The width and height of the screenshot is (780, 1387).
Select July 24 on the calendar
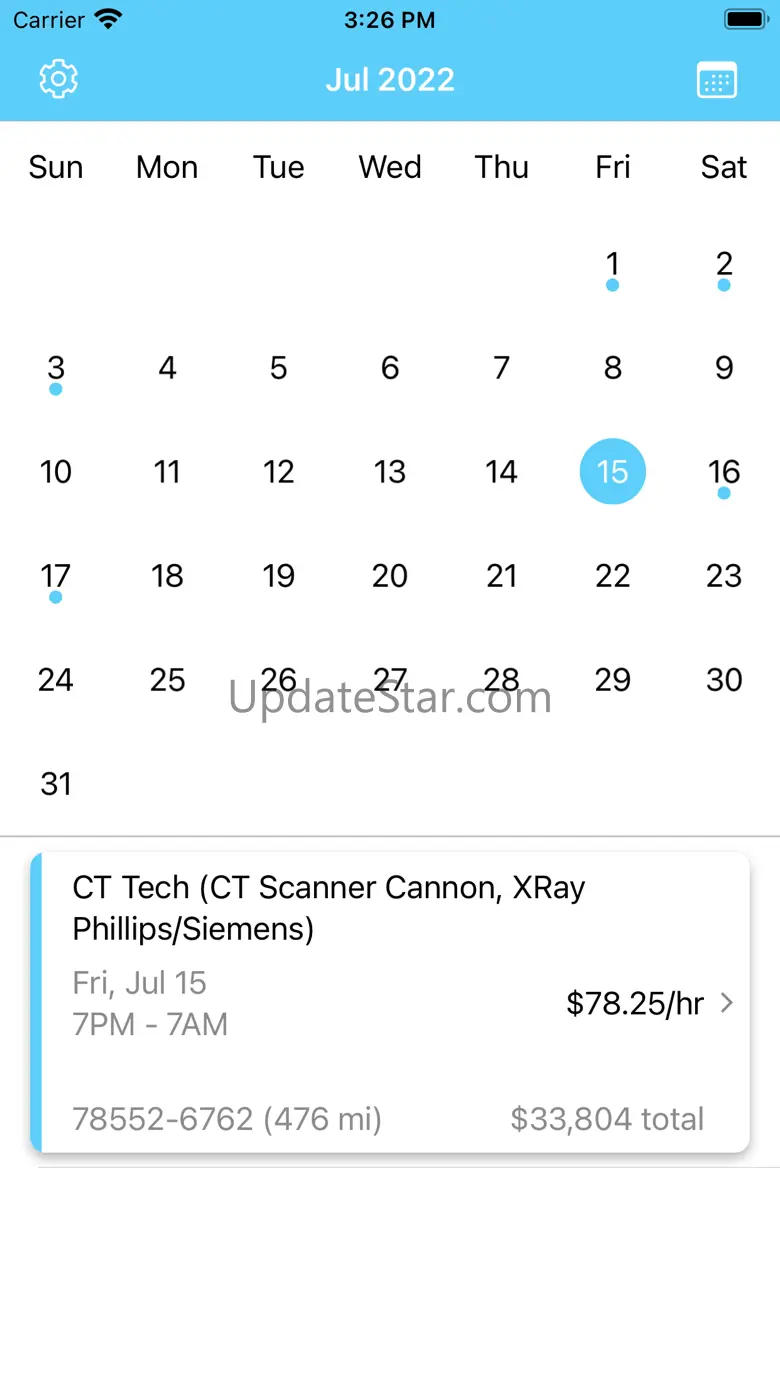pos(56,680)
